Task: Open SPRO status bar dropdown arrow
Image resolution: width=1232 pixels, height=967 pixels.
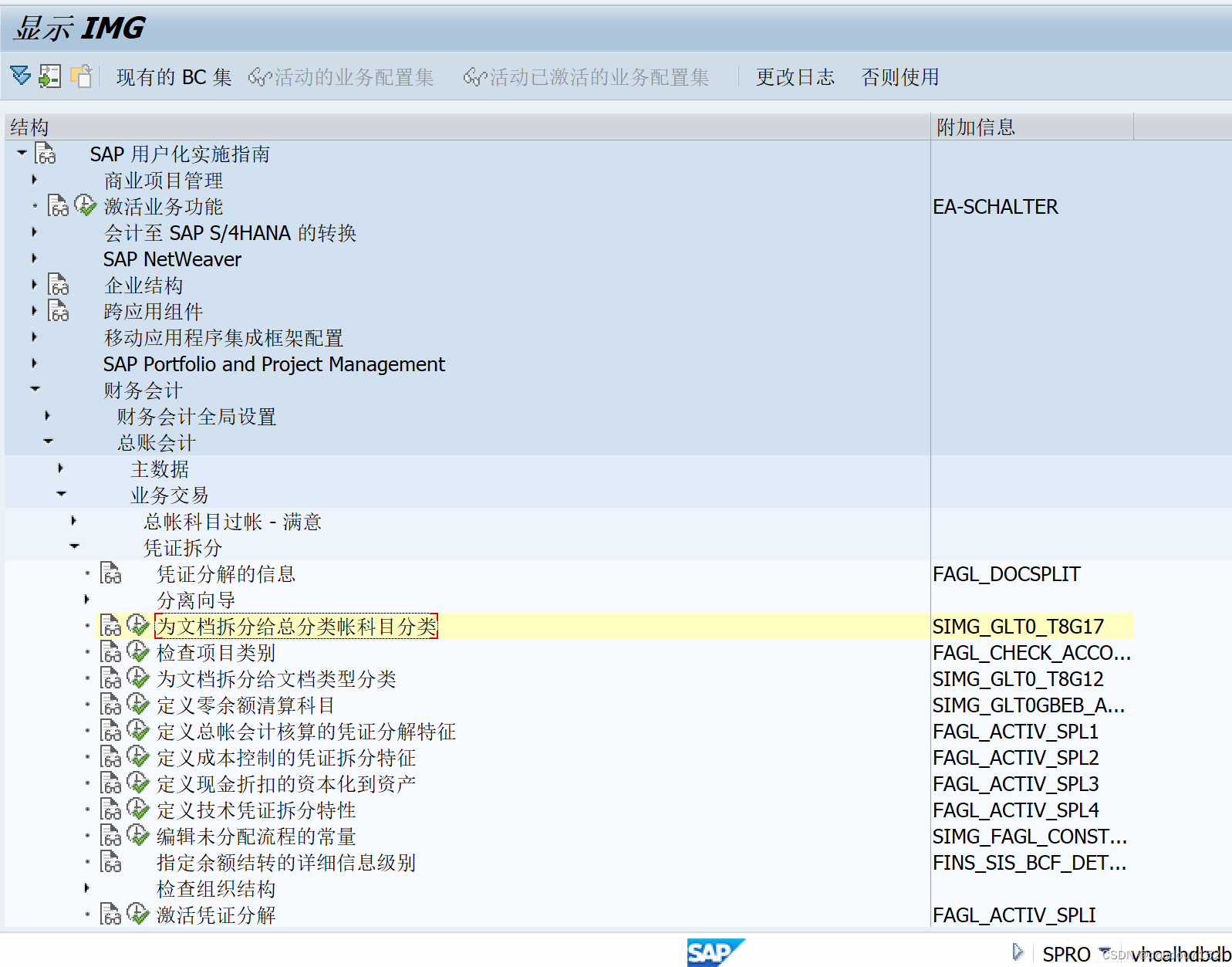Action: pos(1104,951)
